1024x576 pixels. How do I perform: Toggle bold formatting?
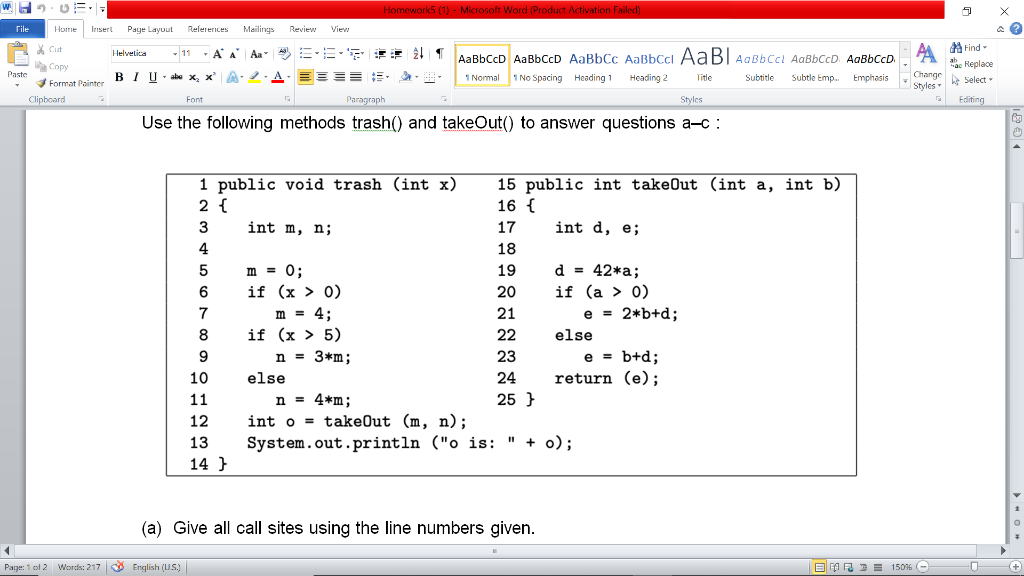point(119,76)
